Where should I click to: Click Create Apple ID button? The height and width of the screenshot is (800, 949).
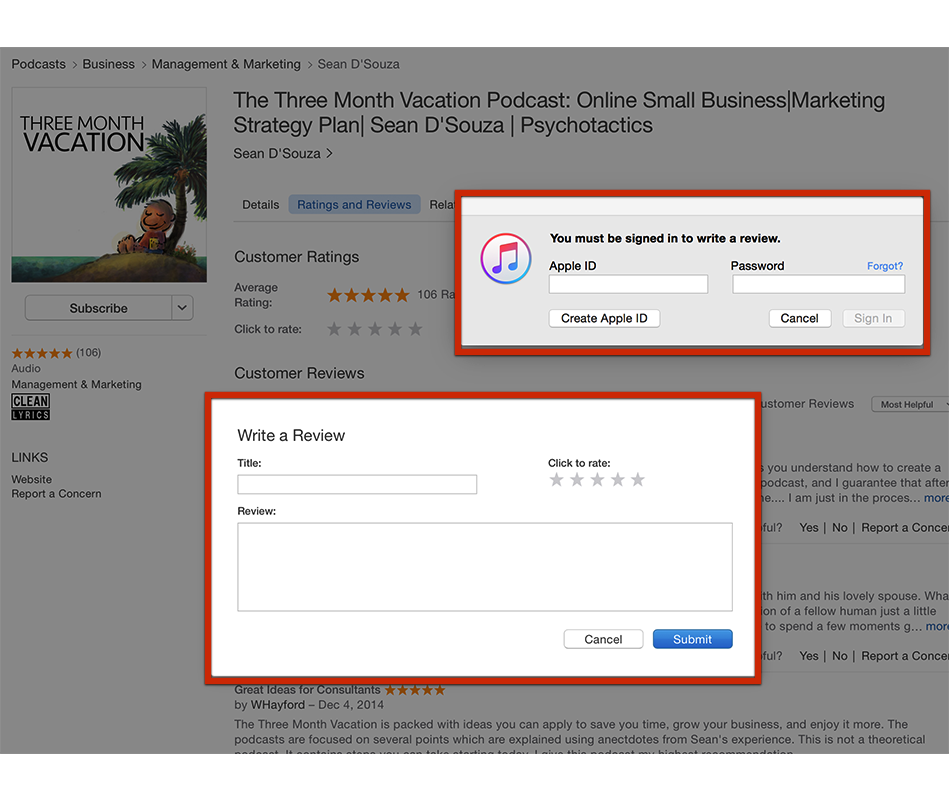point(604,318)
